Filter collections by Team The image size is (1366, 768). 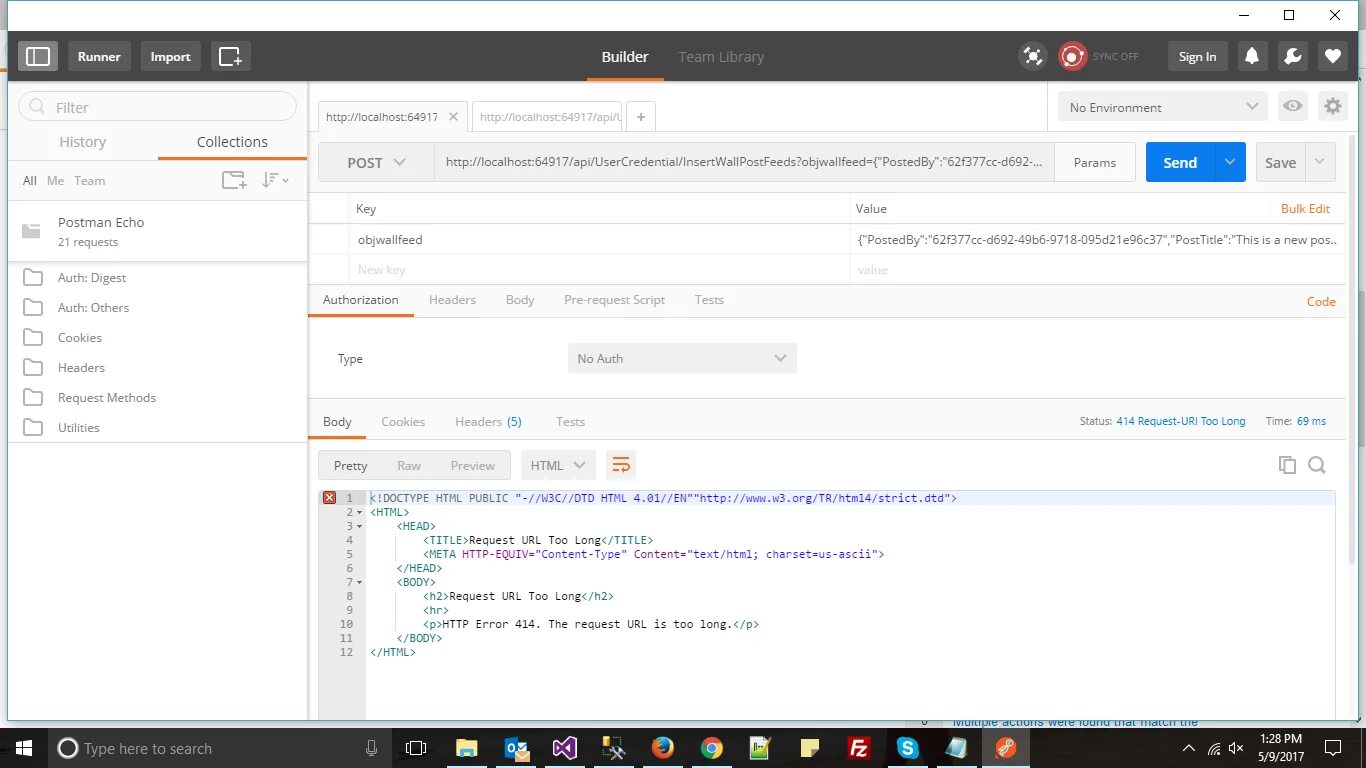(x=89, y=181)
